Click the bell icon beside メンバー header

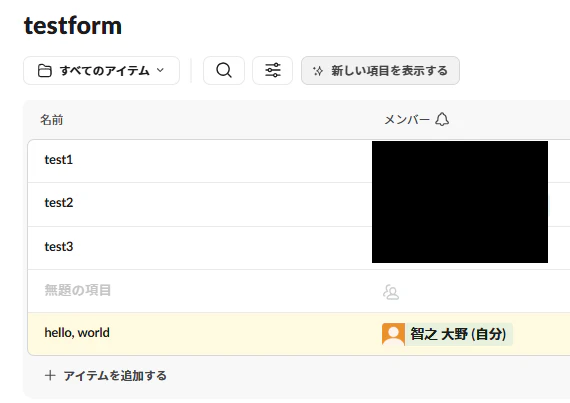442,119
